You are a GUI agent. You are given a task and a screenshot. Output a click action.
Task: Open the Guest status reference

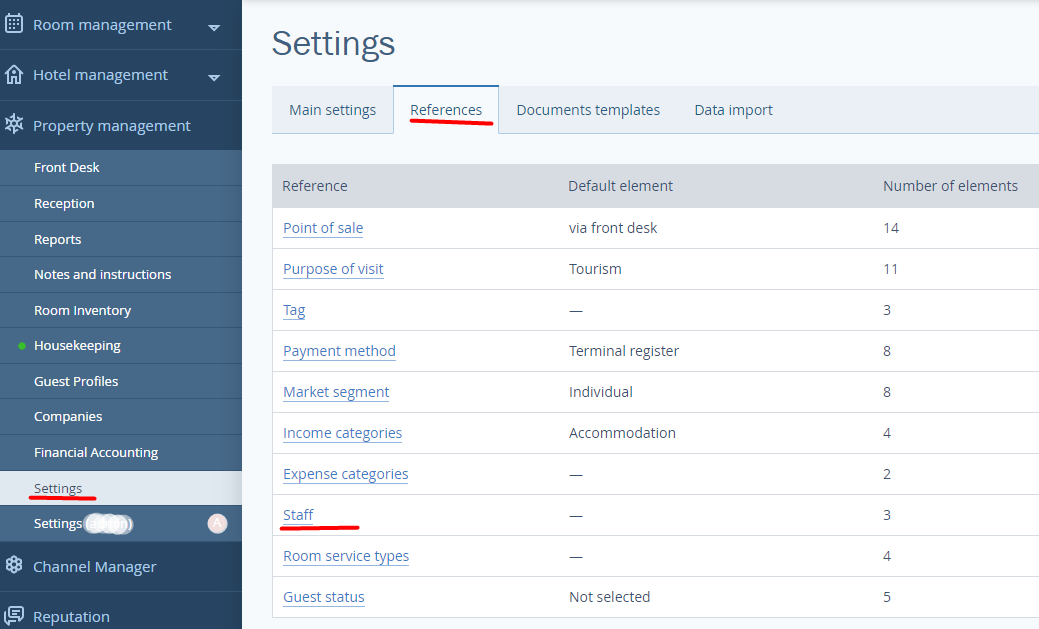(323, 597)
